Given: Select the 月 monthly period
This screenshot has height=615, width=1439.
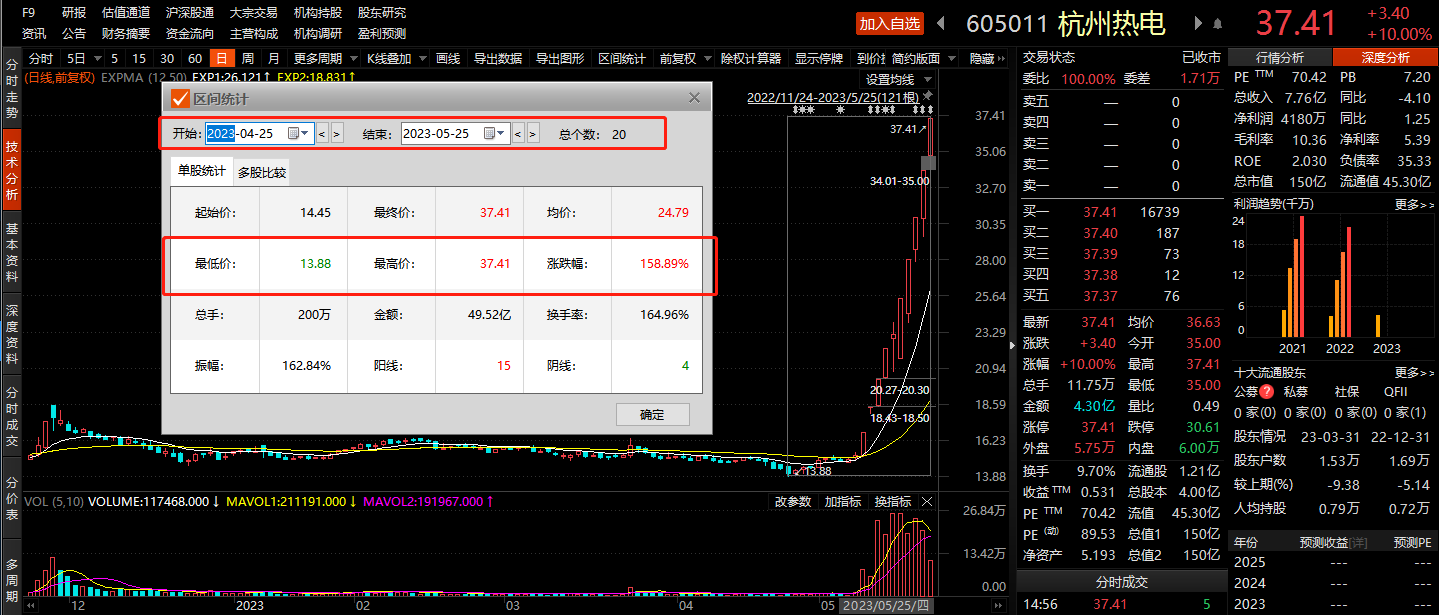Looking at the screenshot, I should (x=273, y=59).
